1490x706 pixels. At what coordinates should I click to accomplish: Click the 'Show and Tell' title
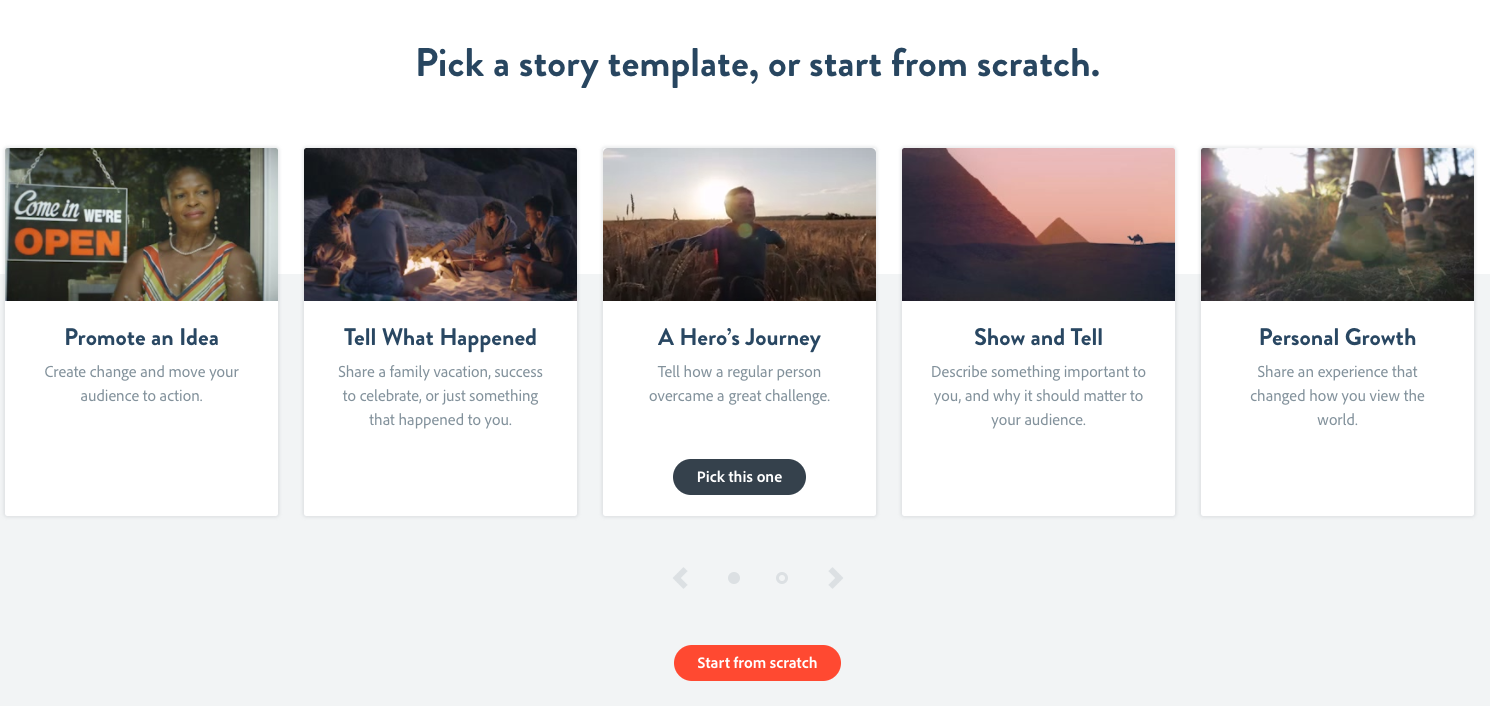(x=1038, y=338)
